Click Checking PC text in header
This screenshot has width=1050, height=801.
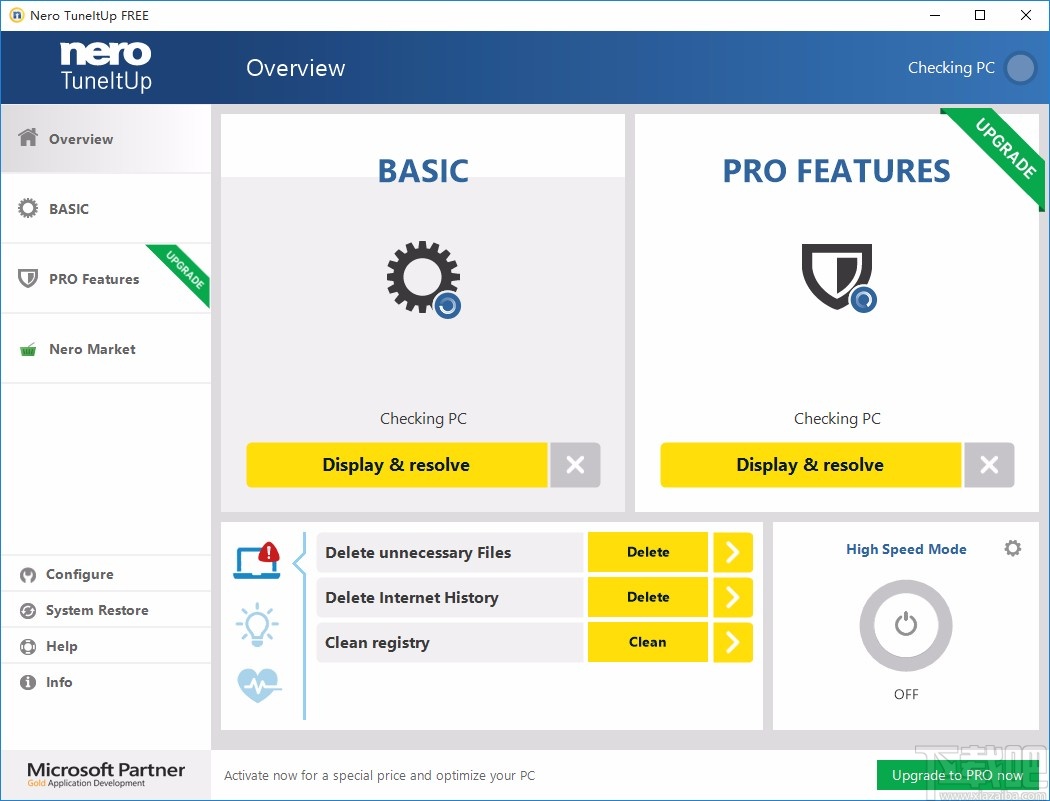tap(951, 68)
